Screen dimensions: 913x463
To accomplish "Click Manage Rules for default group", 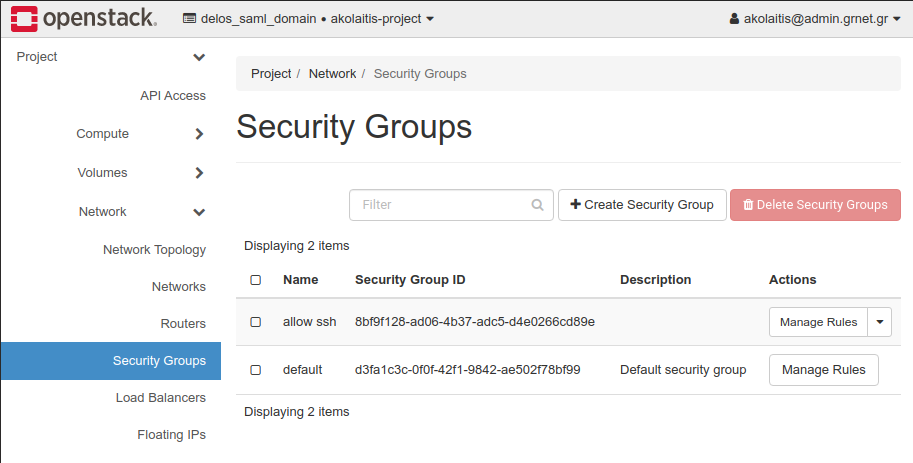I will pyautogui.click(x=823, y=370).
